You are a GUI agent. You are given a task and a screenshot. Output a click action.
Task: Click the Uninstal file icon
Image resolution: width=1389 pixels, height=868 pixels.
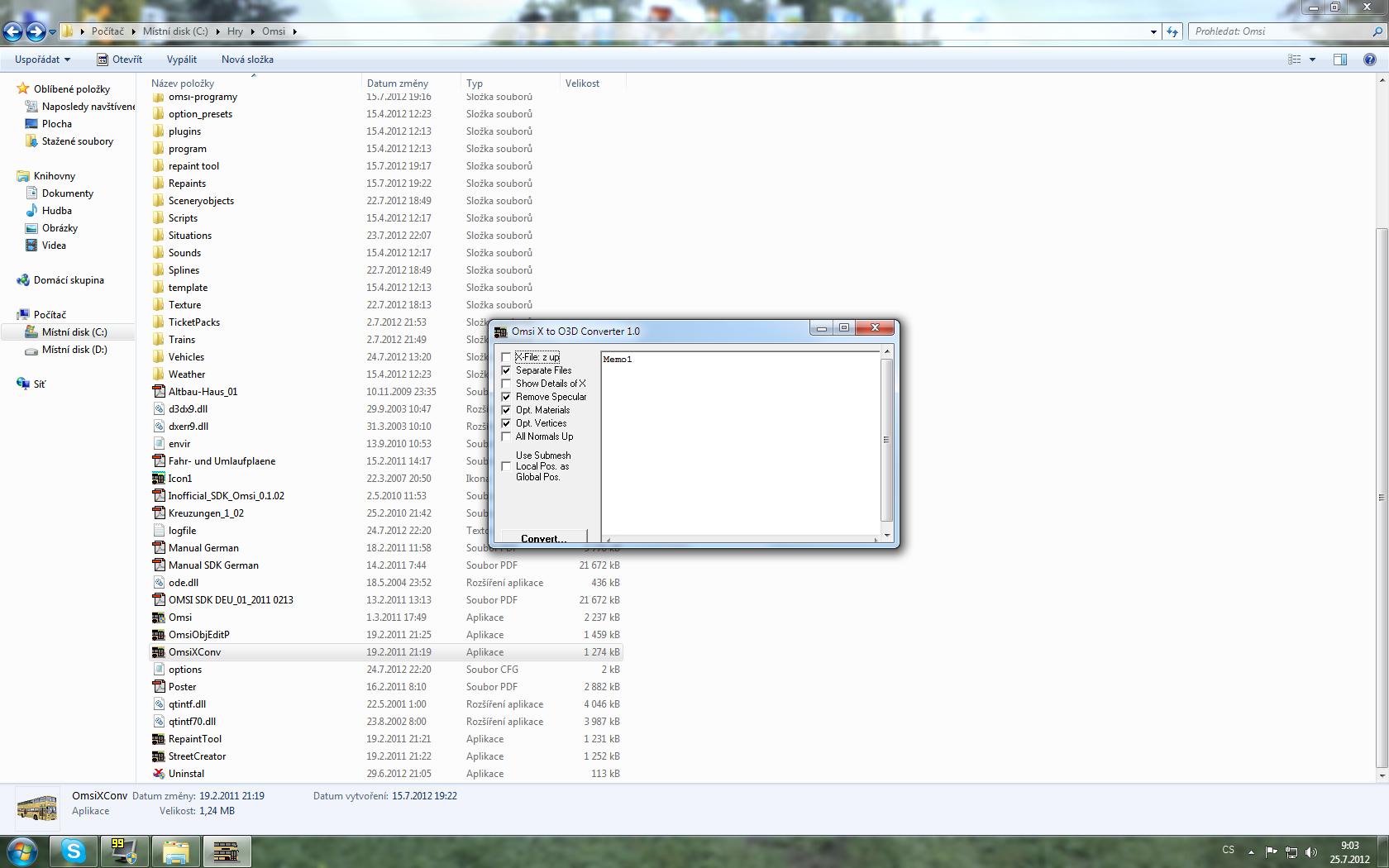(x=159, y=774)
